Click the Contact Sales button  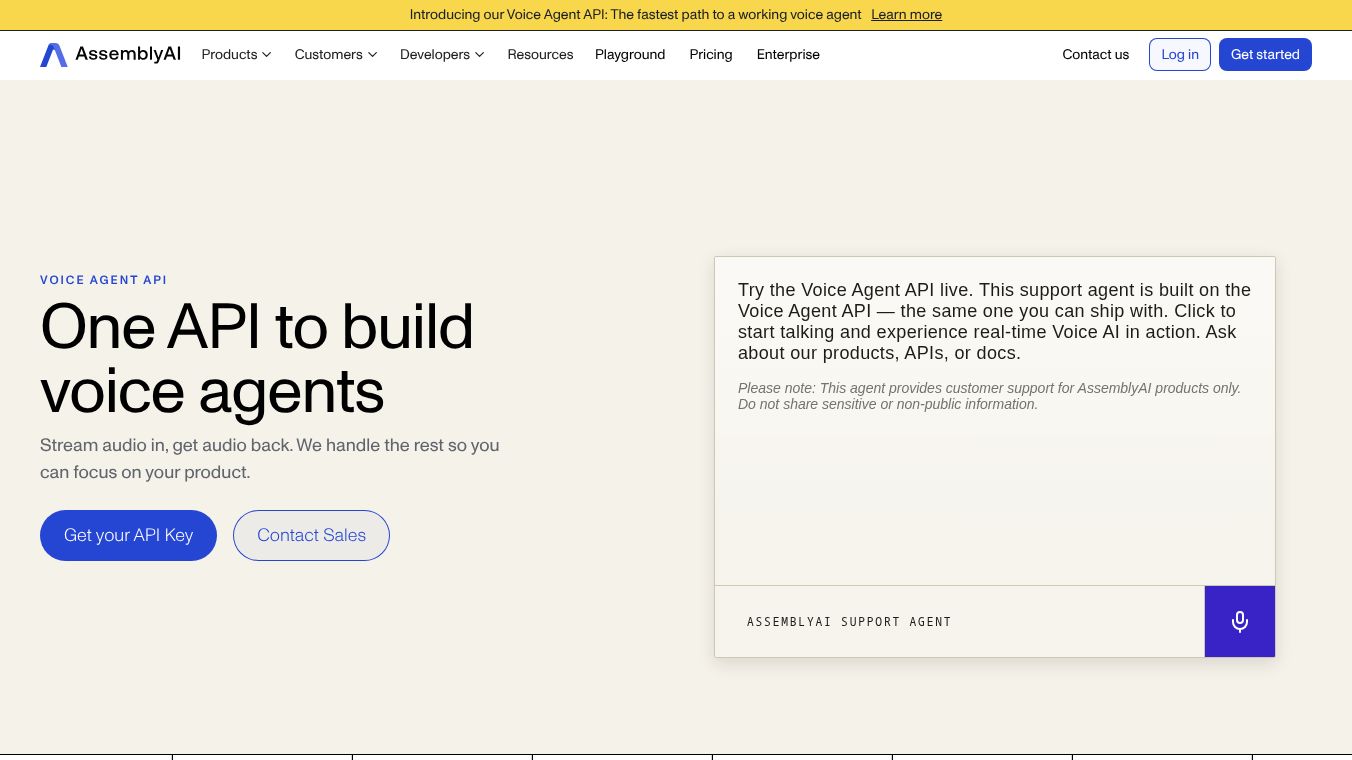point(311,535)
